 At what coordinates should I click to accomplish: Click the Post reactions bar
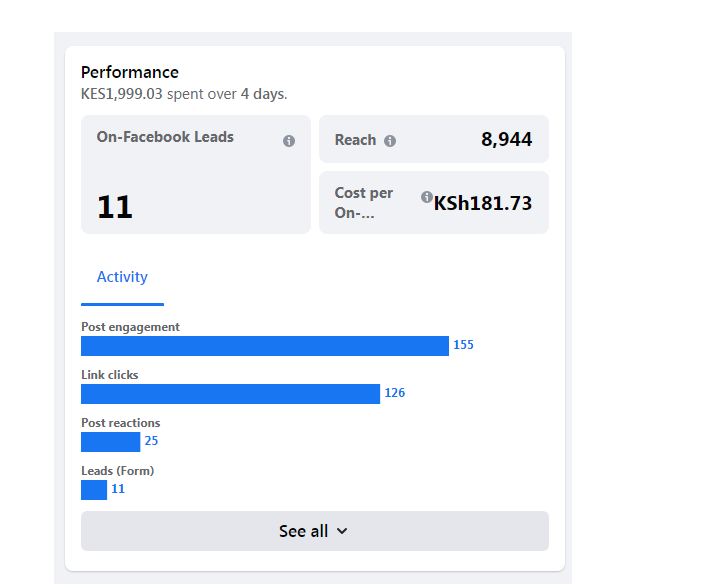(111, 442)
